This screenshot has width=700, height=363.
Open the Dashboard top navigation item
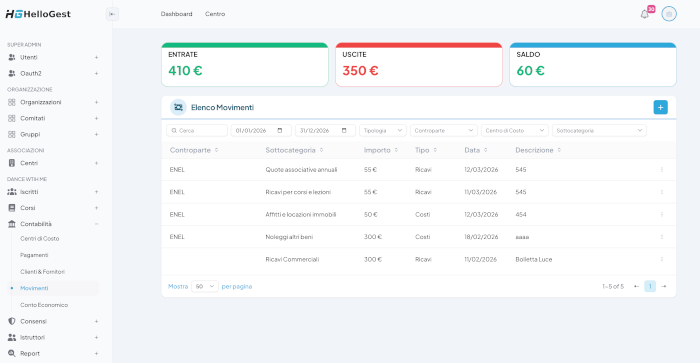point(176,14)
